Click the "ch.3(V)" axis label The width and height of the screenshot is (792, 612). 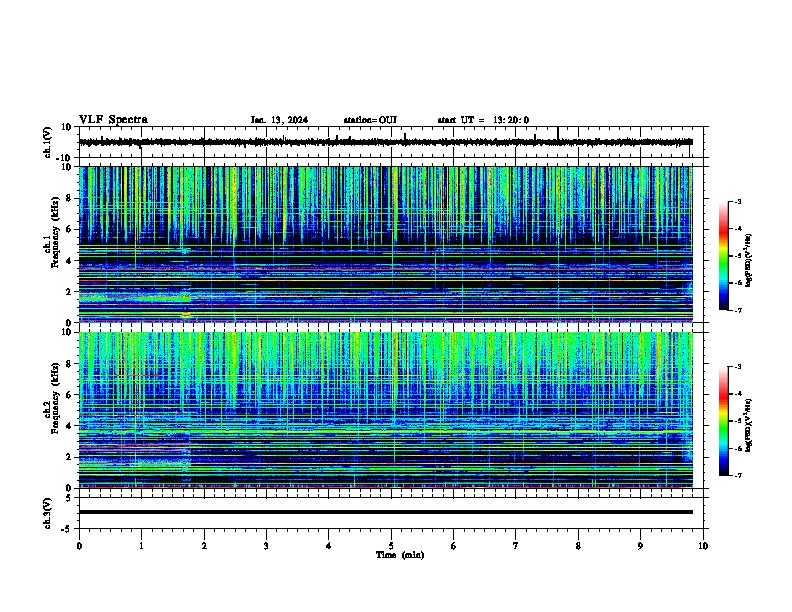click(x=48, y=513)
